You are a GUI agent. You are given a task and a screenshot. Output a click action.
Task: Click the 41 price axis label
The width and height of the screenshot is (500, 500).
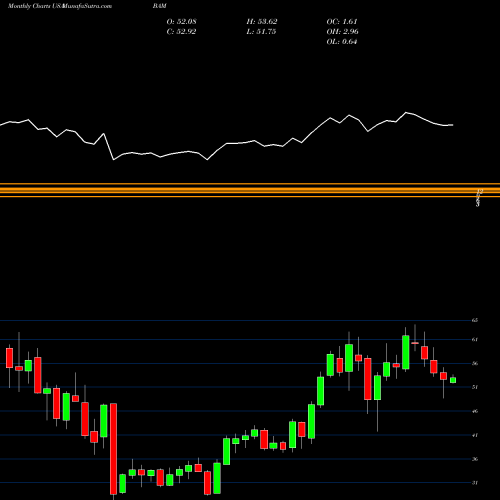pyautogui.click(x=475, y=435)
